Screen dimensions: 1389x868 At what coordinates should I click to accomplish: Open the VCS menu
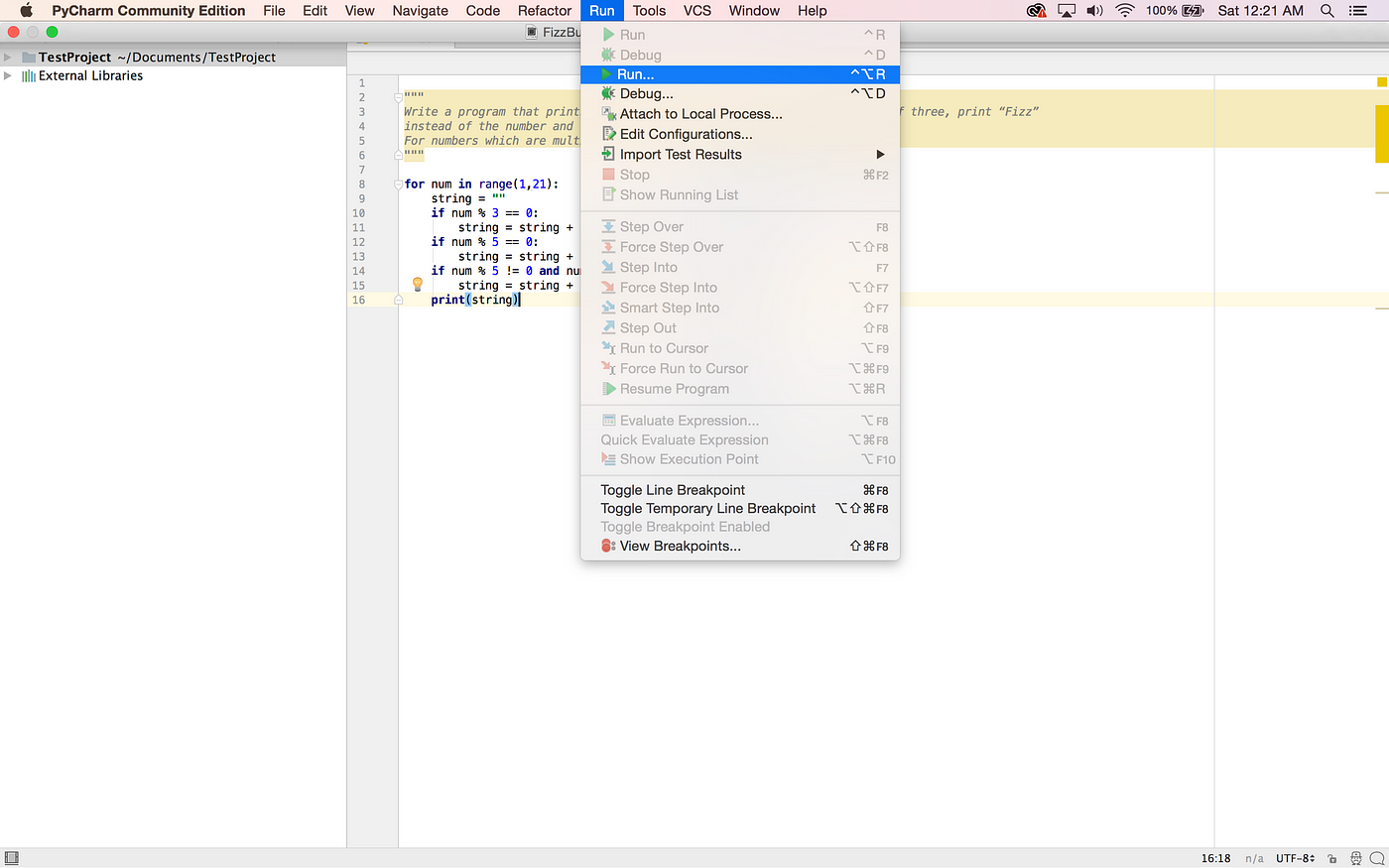[697, 10]
